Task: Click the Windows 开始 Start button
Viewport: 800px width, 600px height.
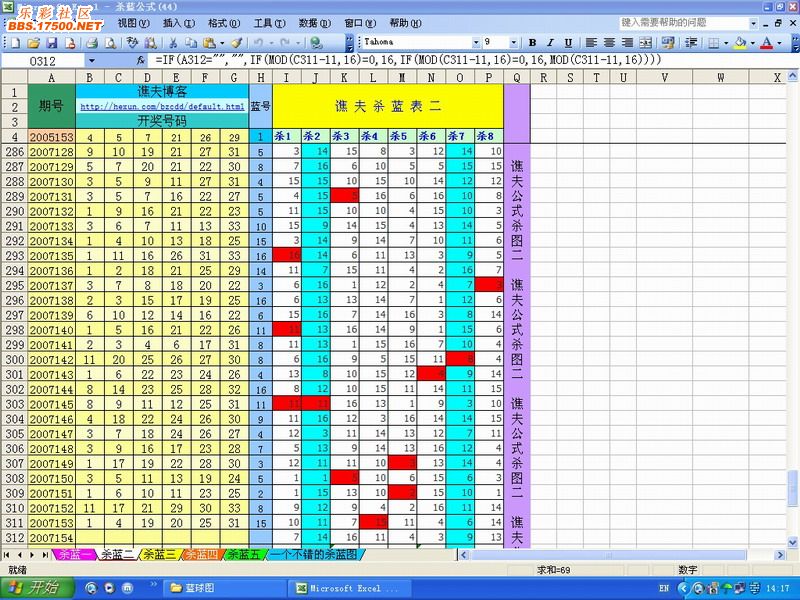Action: coord(37,588)
